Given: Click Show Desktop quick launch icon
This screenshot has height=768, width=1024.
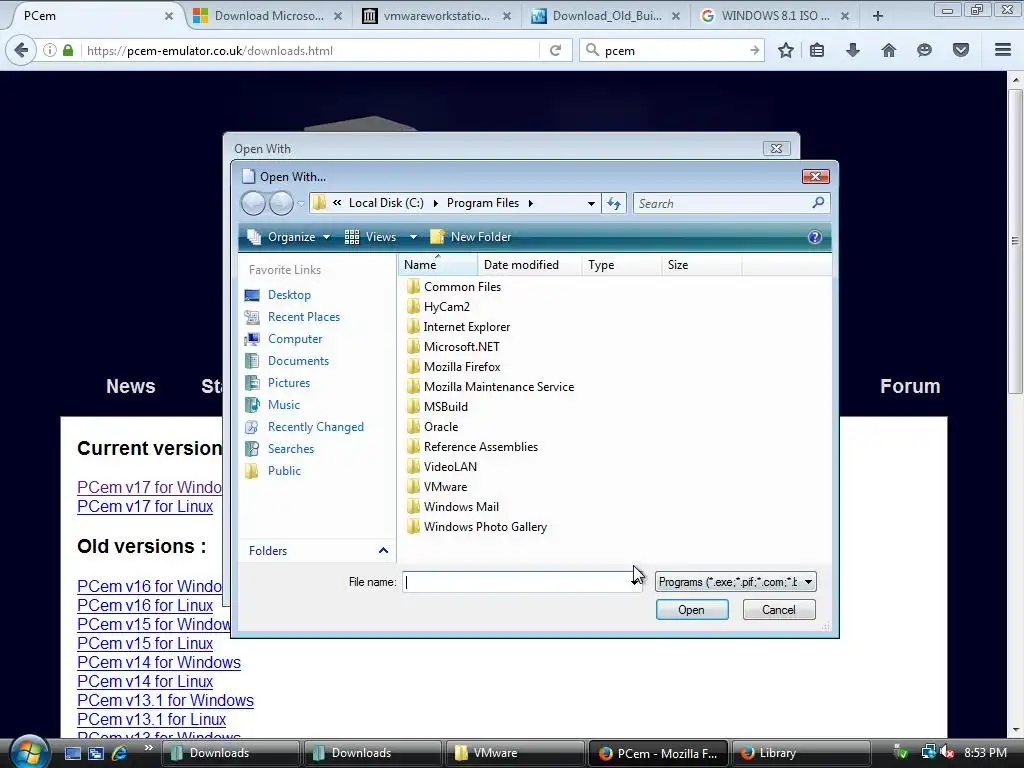Looking at the screenshot, I should tap(72, 753).
